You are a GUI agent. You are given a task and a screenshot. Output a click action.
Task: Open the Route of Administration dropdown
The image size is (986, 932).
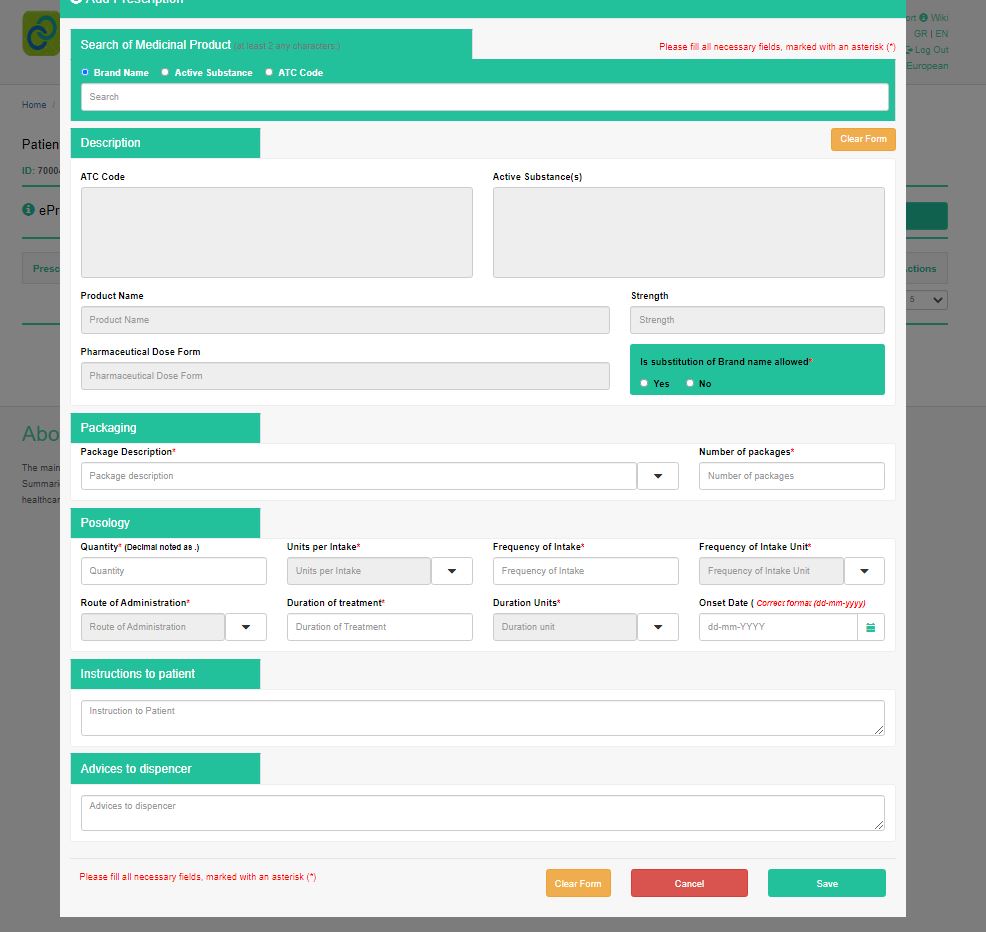click(x=246, y=627)
